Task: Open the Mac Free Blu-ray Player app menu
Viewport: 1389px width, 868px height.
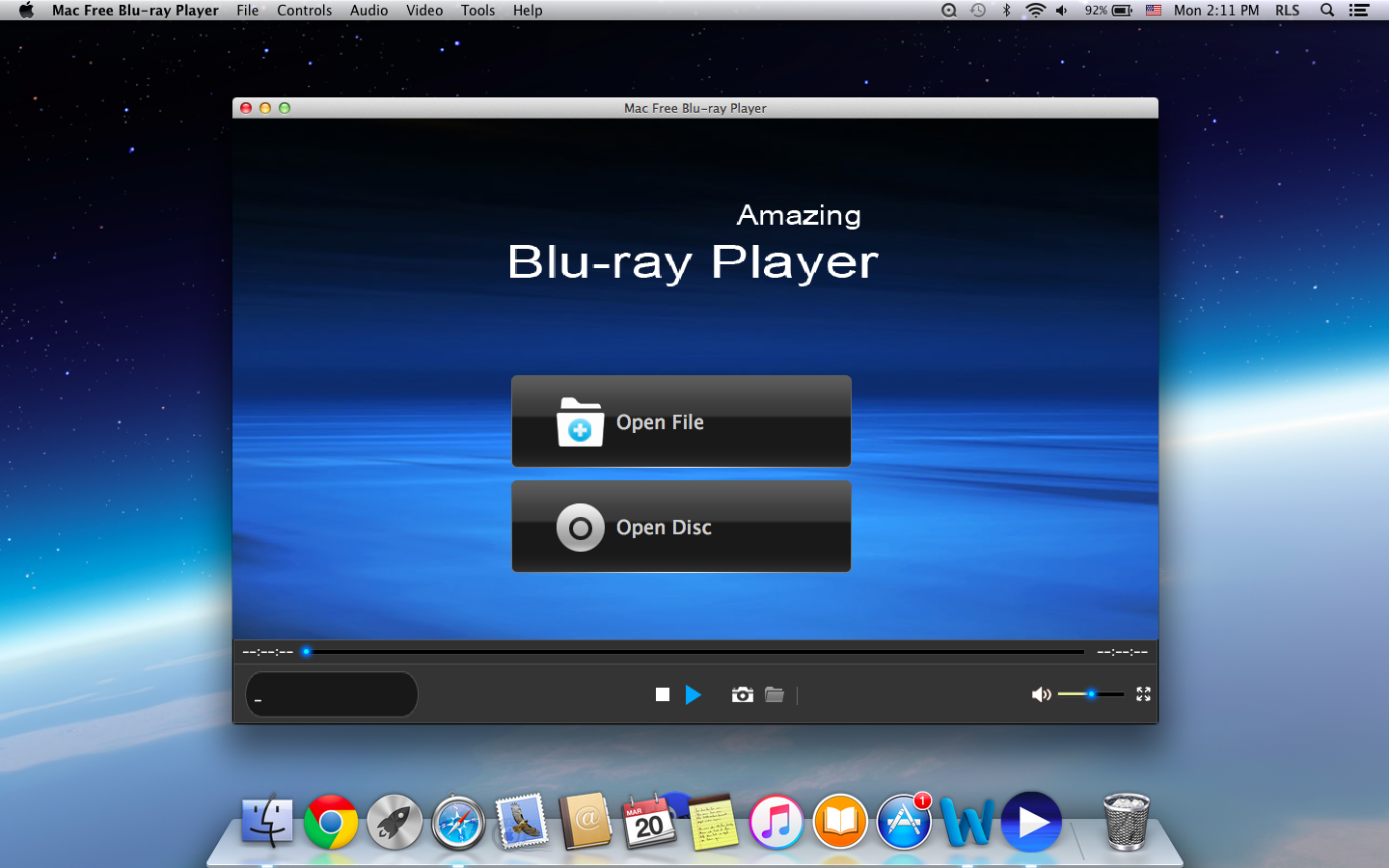Action: coord(135,11)
